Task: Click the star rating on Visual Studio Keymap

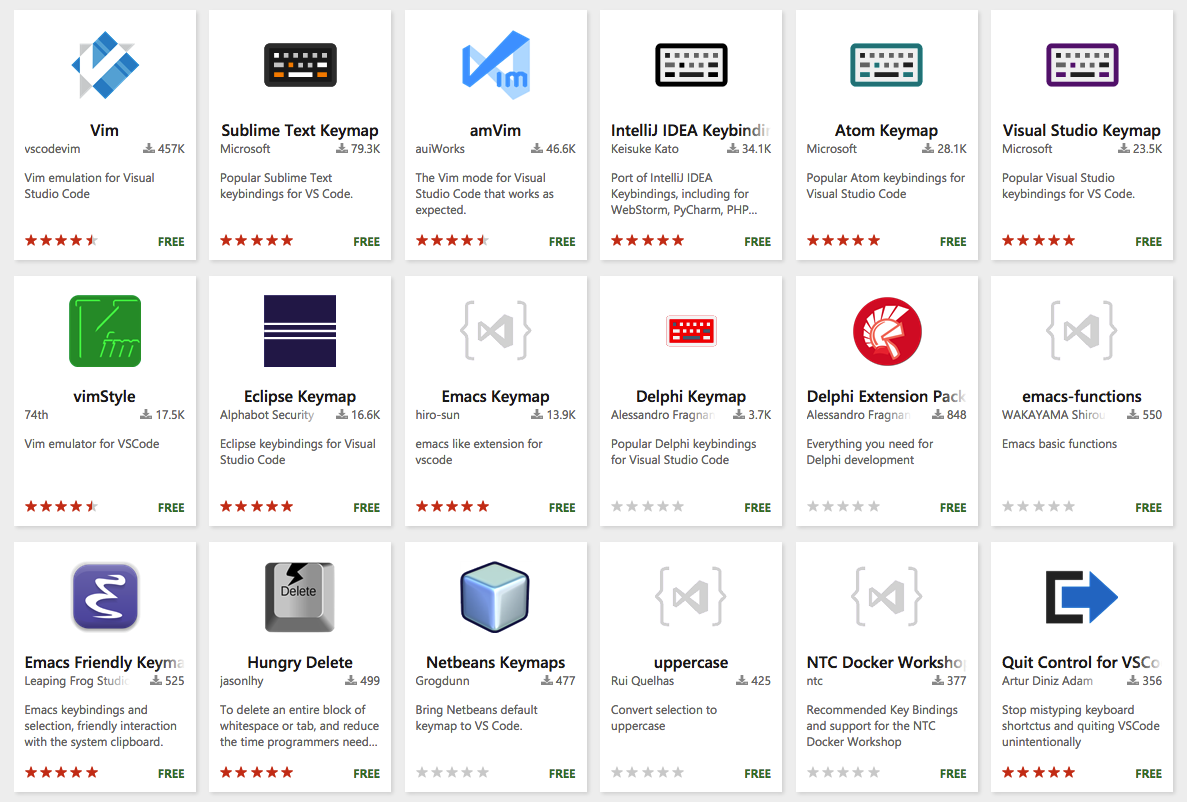Action: [x=1039, y=241]
